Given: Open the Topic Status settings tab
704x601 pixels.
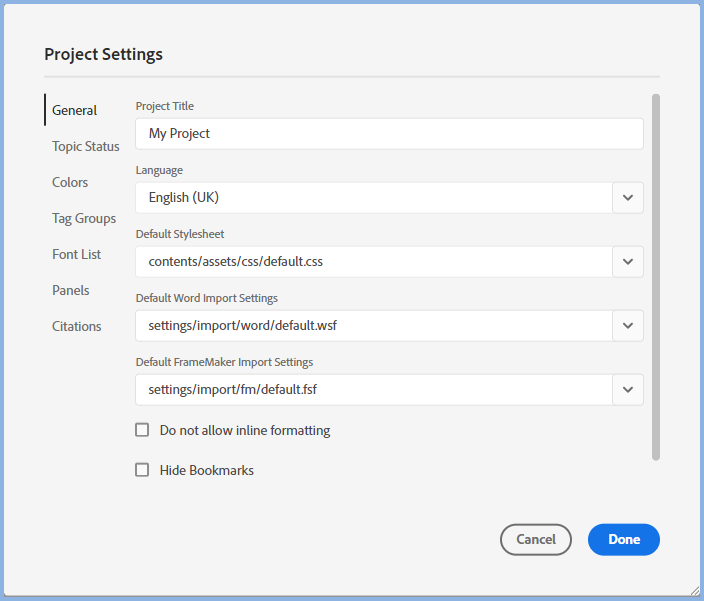Looking at the screenshot, I should pos(86,146).
